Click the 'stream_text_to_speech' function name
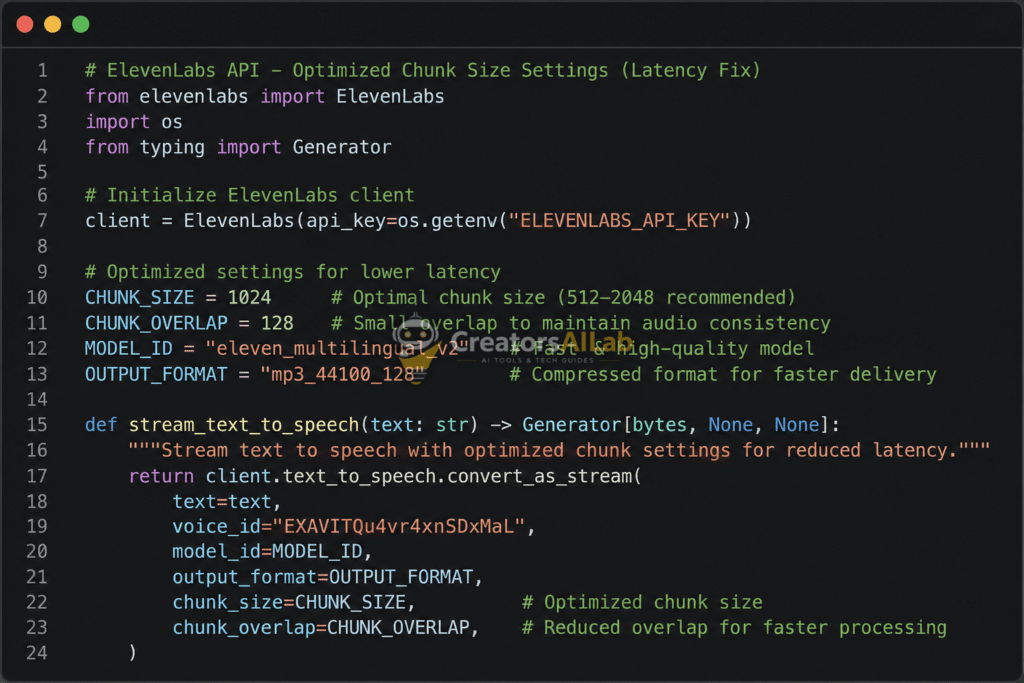Image resolution: width=1024 pixels, height=683 pixels. coord(244,425)
